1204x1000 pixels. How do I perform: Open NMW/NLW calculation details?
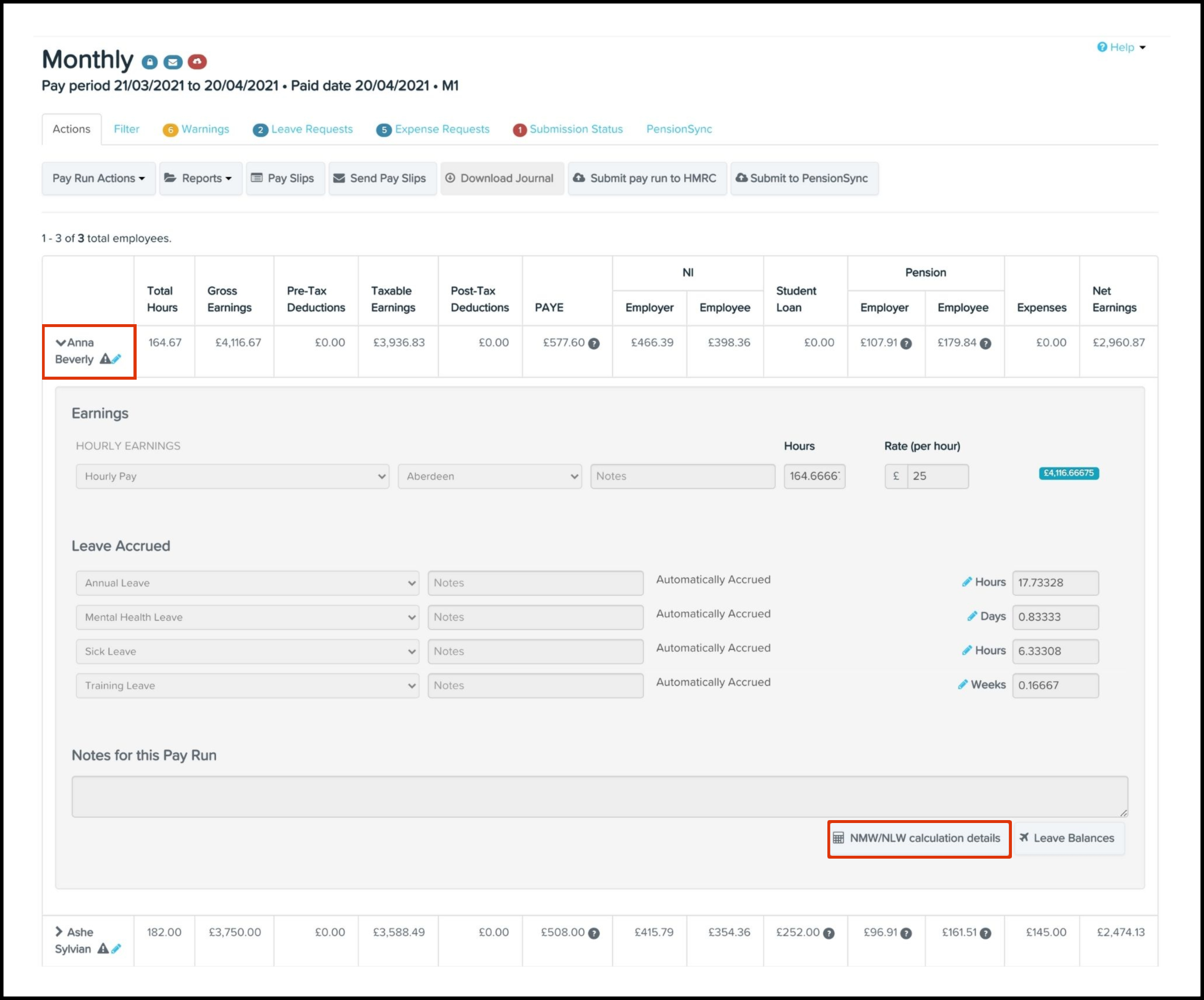pyautogui.click(x=918, y=838)
